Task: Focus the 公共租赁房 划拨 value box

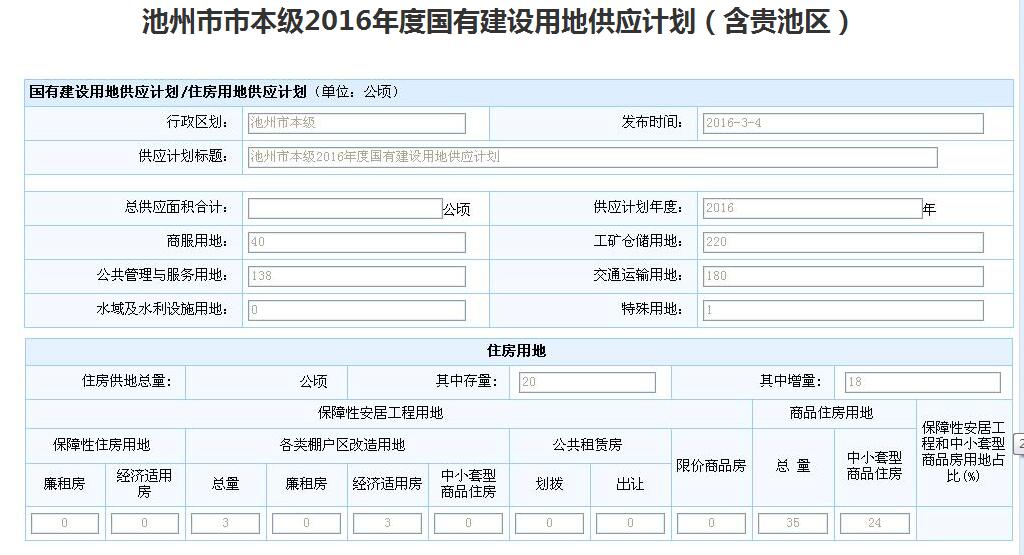Action: click(x=549, y=523)
